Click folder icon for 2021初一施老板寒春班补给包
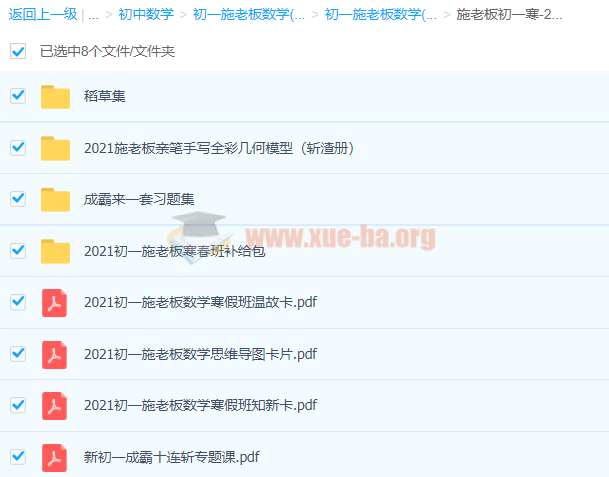 pyautogui.click(x=55, y=252)
